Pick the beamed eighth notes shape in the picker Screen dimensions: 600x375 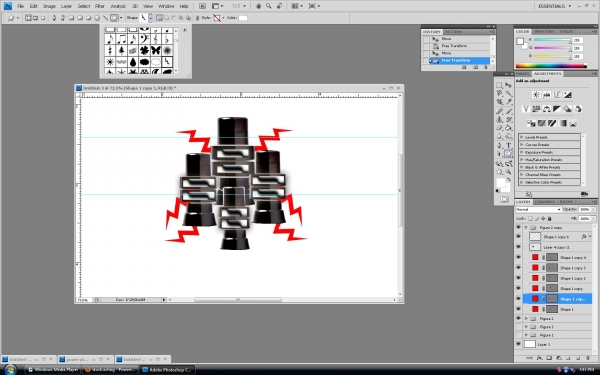[x=122, y=39]
